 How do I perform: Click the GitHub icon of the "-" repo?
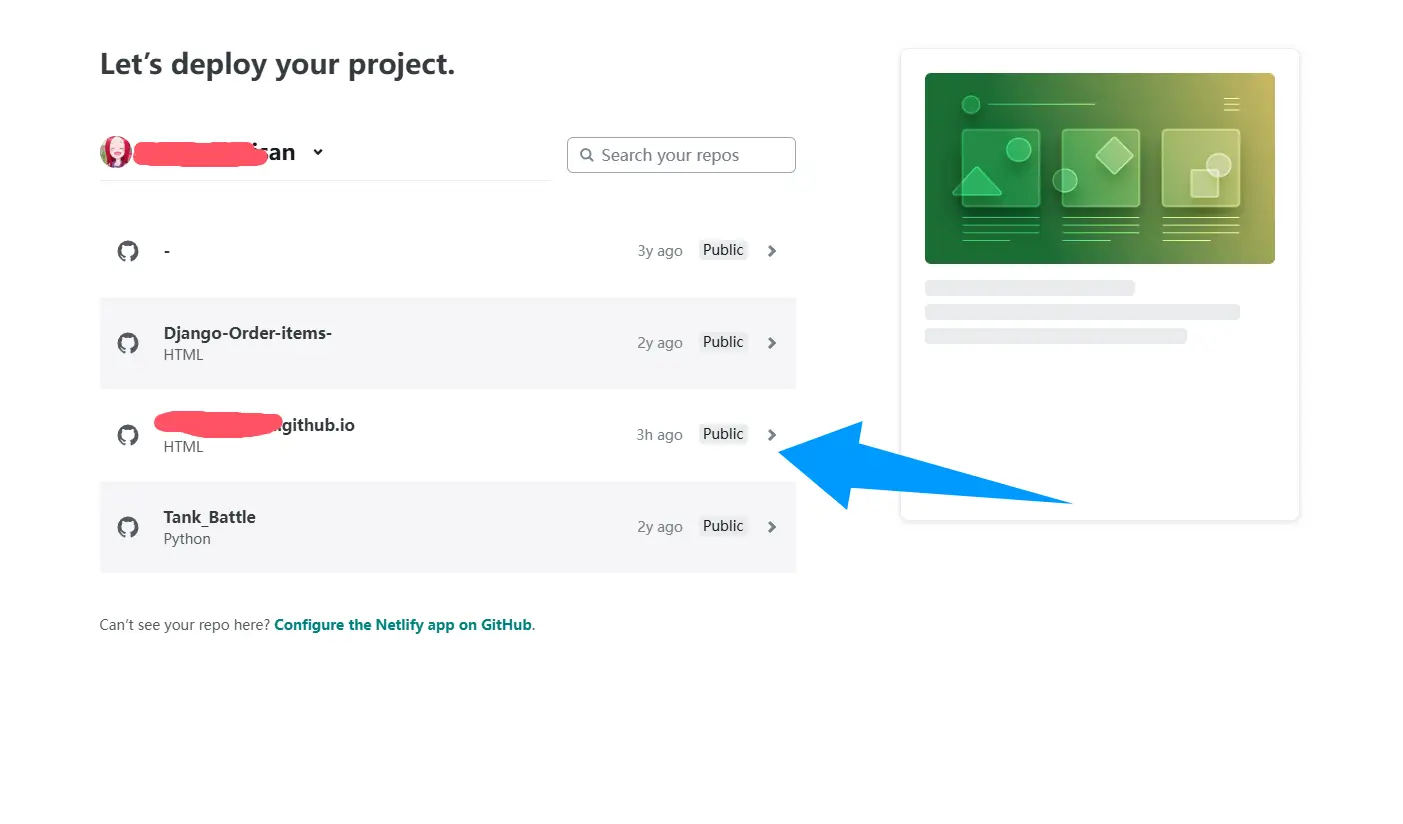[x=128, y=251]
